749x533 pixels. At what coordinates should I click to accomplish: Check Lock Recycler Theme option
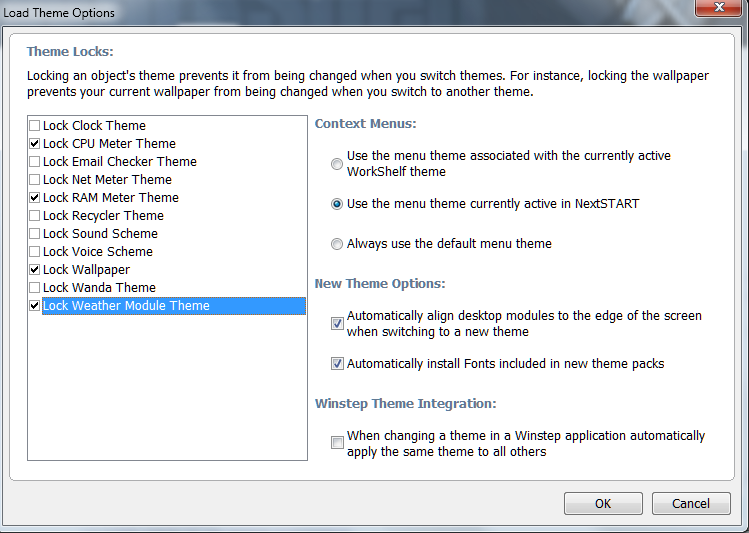click(35, 216)
